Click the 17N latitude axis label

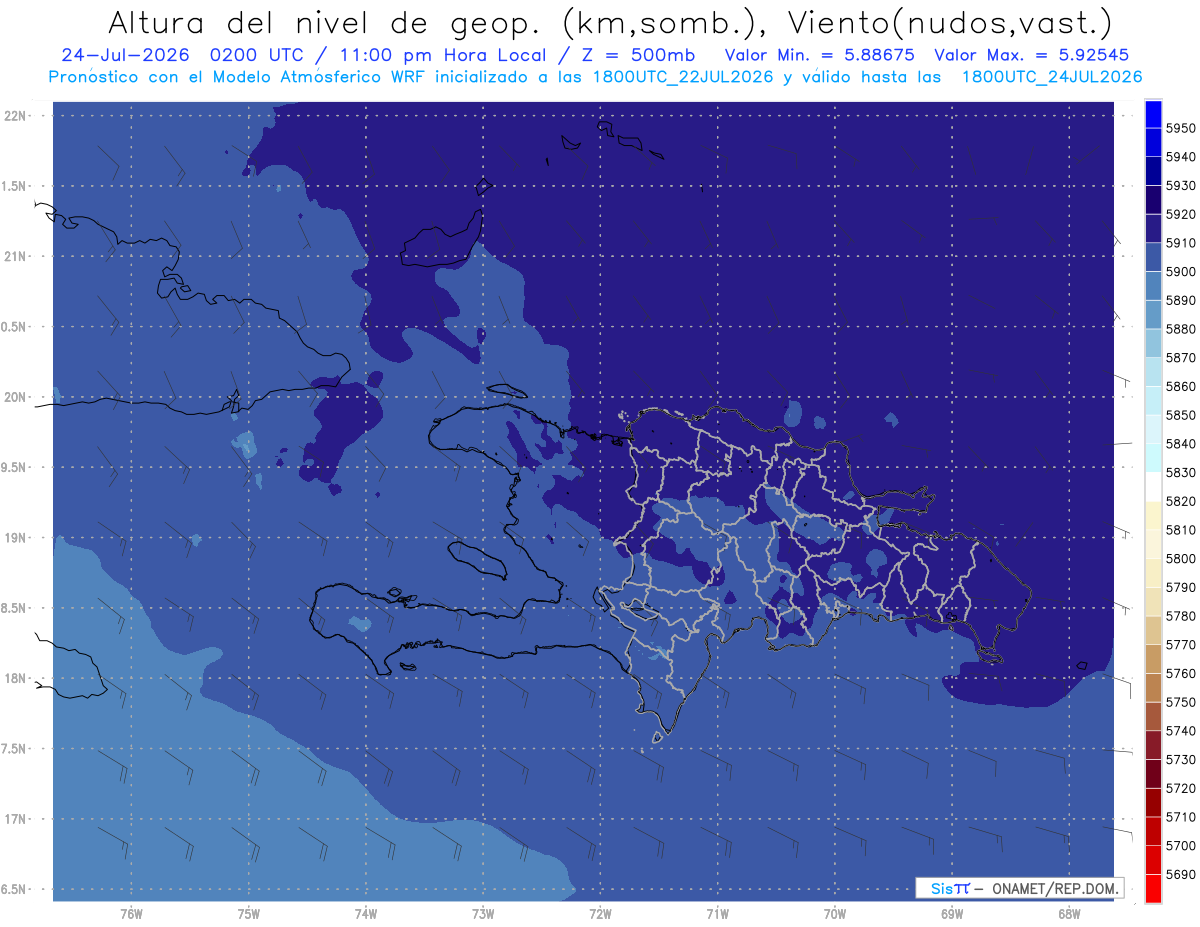click(14, 819)
